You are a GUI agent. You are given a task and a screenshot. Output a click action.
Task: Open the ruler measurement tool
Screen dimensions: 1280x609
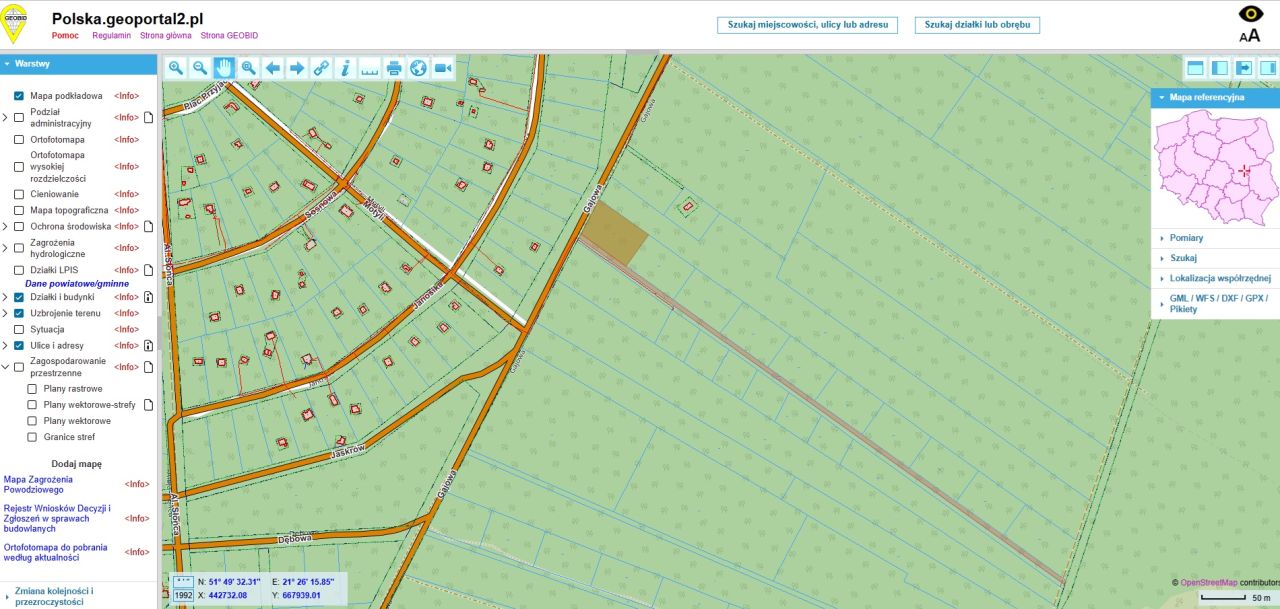click(x=370, y=68)
